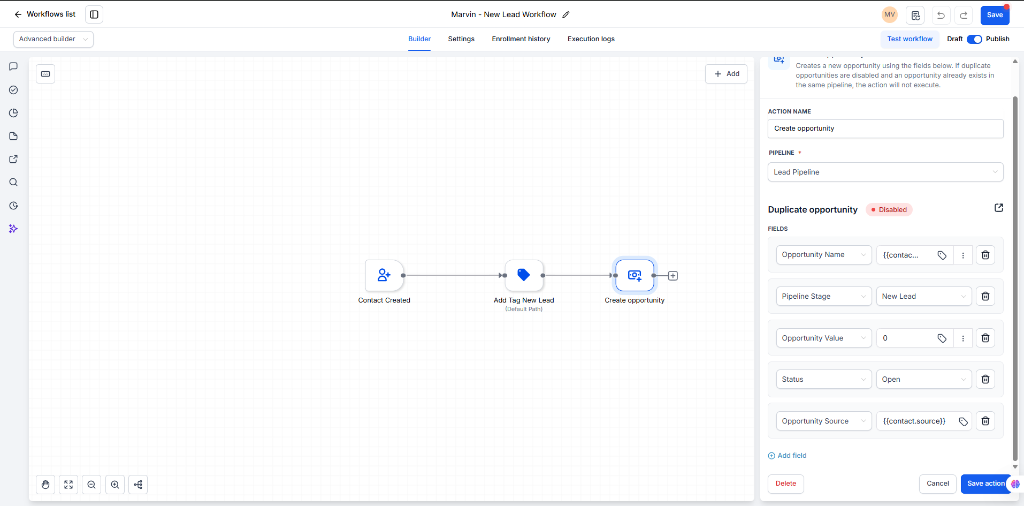The width and height of the screenshot is (1024, 506).
Task: Open the chat bubble icon in left sidebar
Action: 13,67
